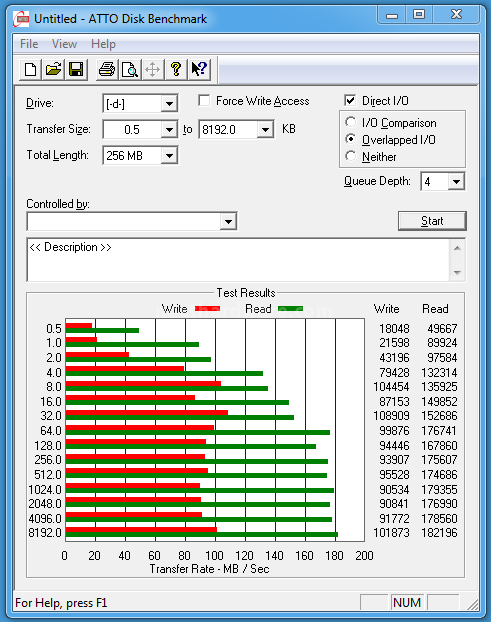Open About via yellow question mark icon
Screen dimensions: 491x622
tap(176, 69)
